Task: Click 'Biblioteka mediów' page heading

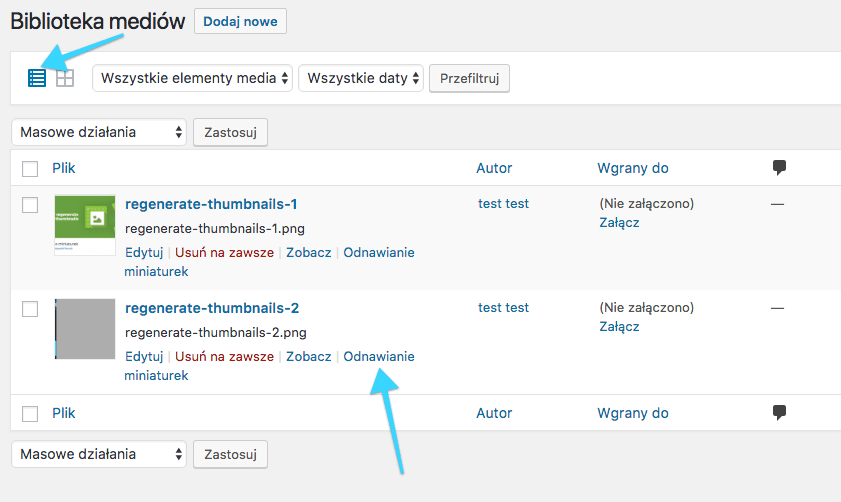Action: pos(98,21)
